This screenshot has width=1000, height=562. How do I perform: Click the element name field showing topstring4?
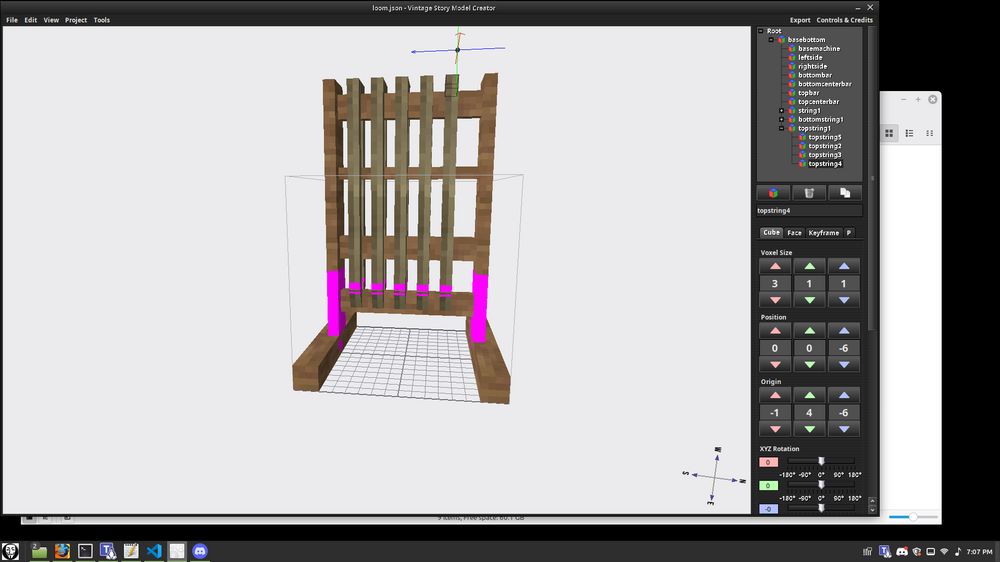click(x=809, y=211)
